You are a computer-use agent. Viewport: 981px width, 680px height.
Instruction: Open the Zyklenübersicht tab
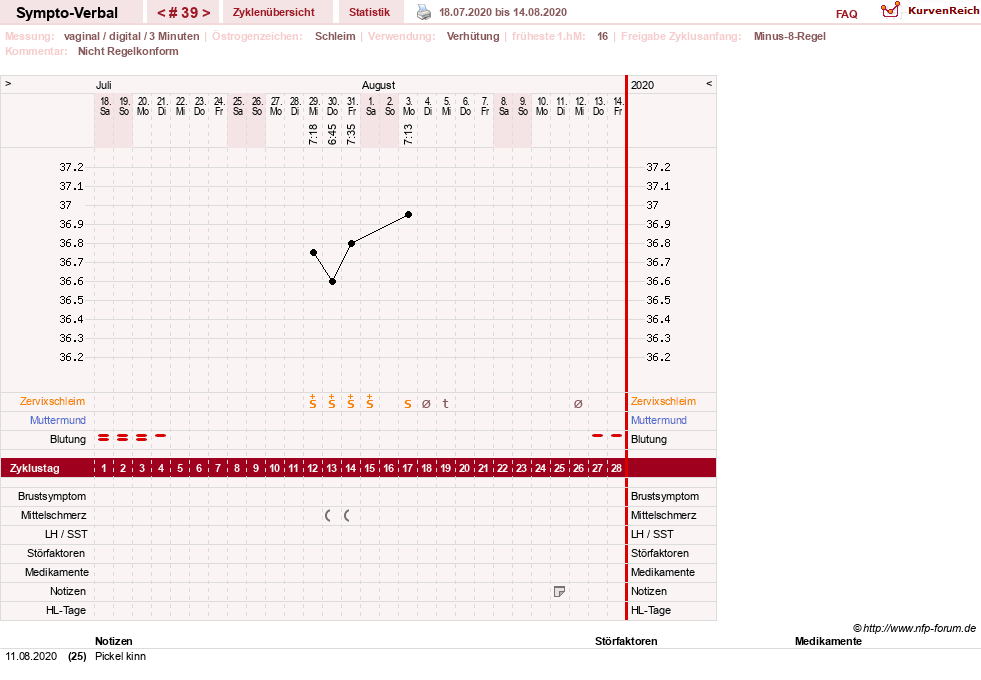click(x=273, y=12)
